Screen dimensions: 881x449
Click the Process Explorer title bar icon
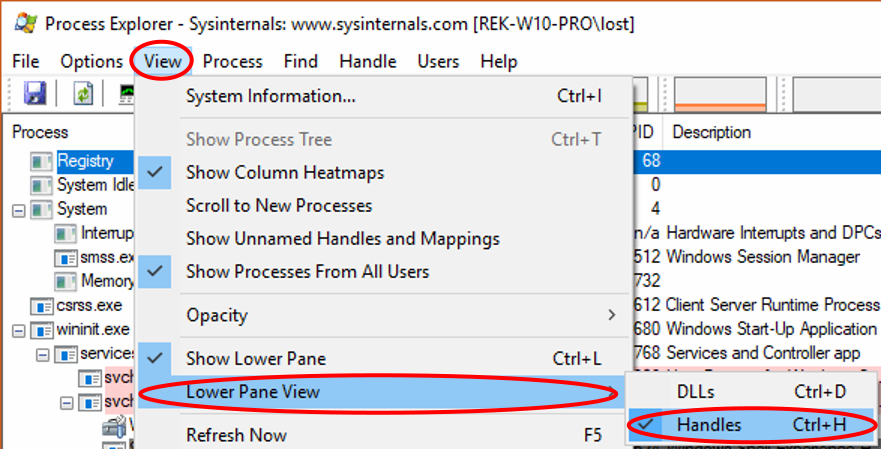23,22
